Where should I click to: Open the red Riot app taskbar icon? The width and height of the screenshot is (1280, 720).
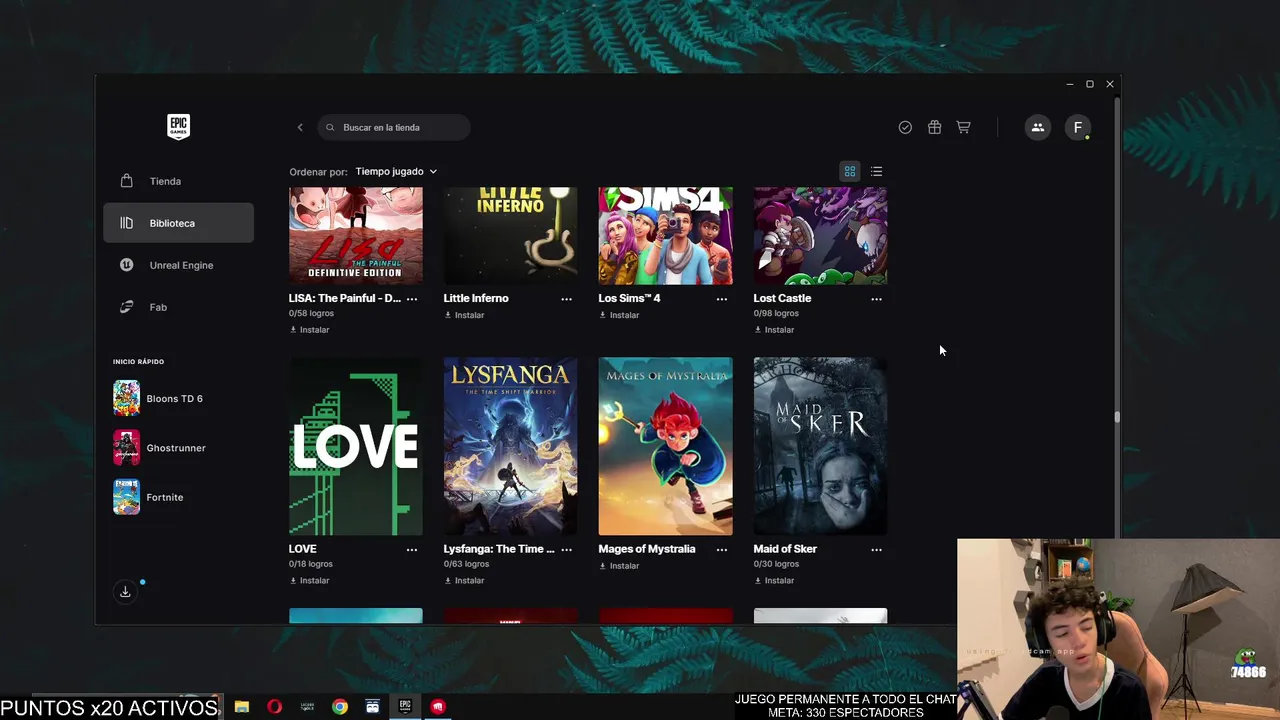coord(438,706)
